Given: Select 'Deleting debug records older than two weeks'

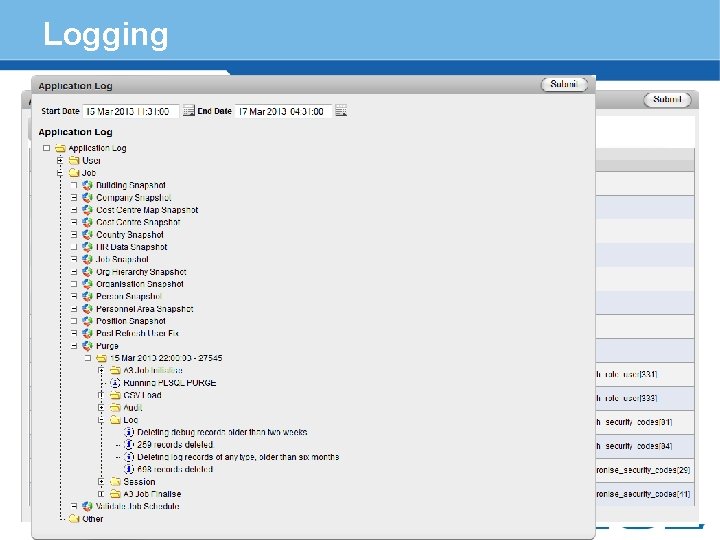Looking at the screenshot, I should click(222, 432).
